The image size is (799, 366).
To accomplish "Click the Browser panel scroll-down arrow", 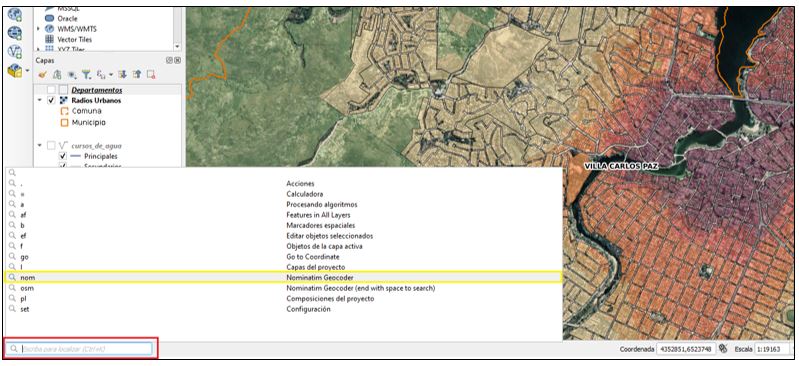I will tap(177, 46).
